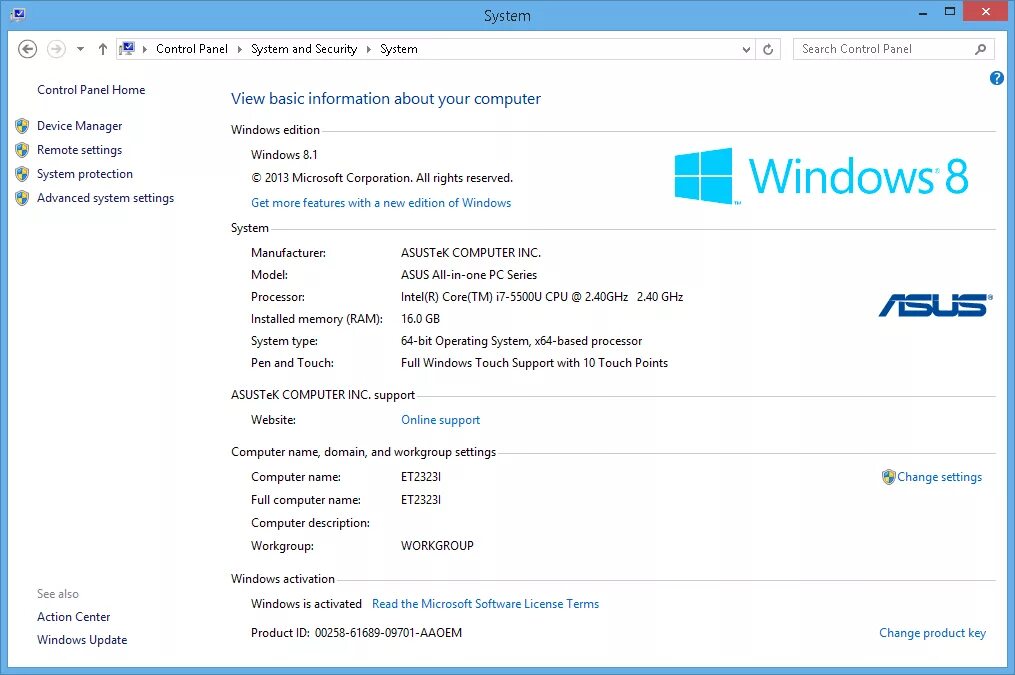Click the Windows 8.1 edition text

pos(284,155)
